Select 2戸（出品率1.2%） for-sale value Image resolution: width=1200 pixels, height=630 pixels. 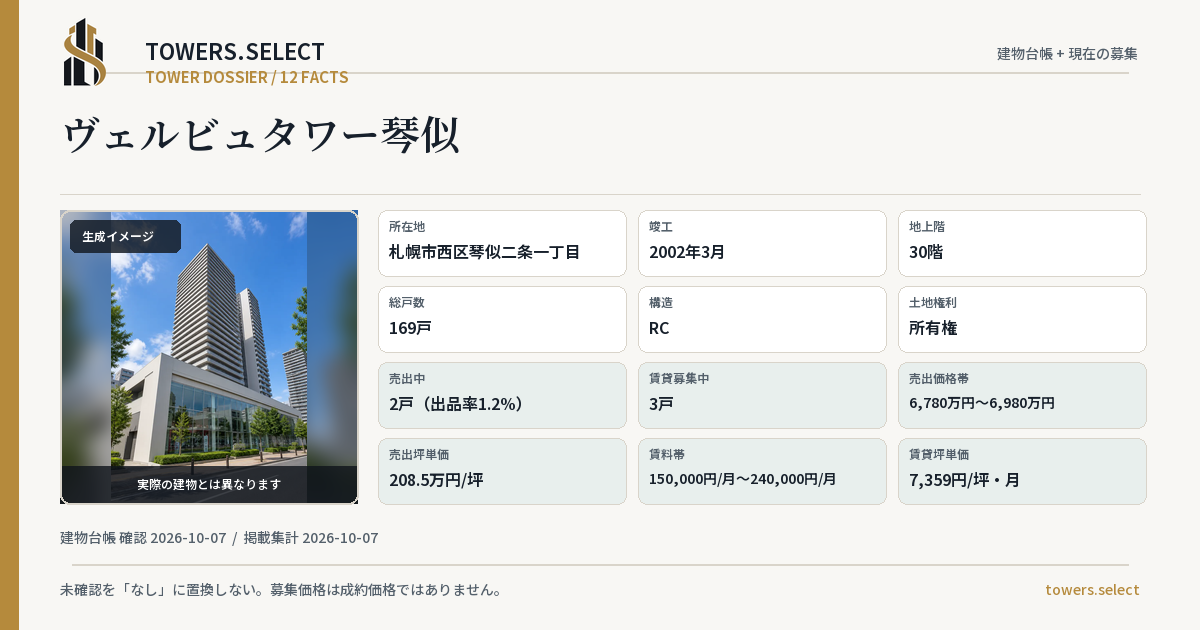pos(457,404)
